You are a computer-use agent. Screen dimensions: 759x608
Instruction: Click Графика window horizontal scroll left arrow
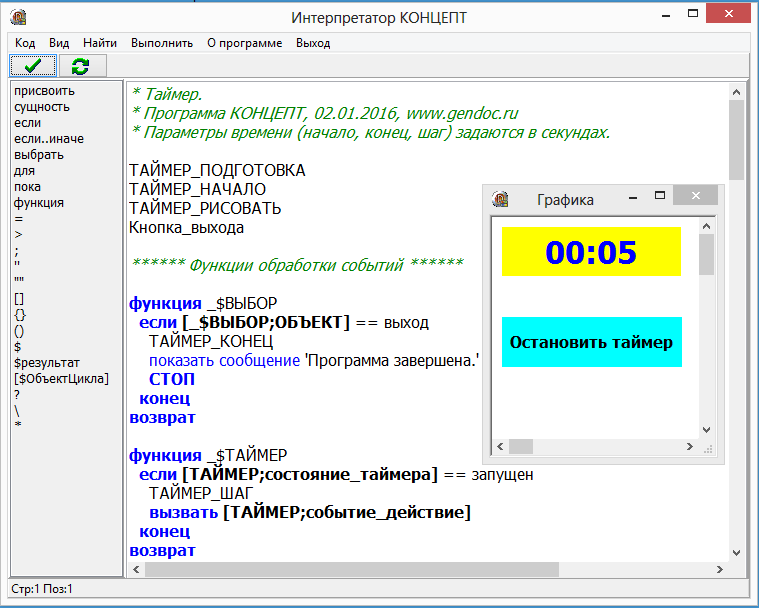tap(501, 446)
